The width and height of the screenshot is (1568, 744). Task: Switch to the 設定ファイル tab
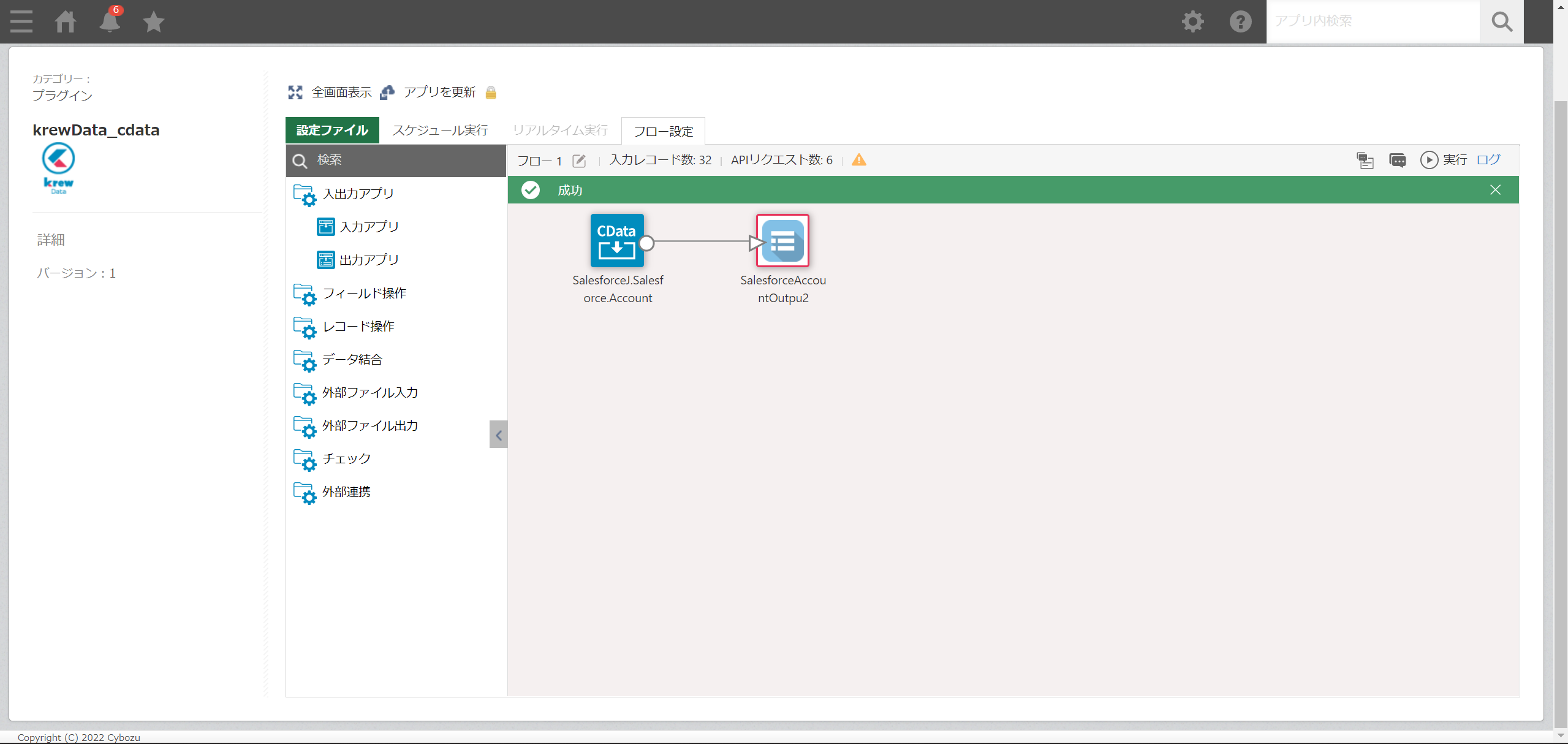[332, 130]
